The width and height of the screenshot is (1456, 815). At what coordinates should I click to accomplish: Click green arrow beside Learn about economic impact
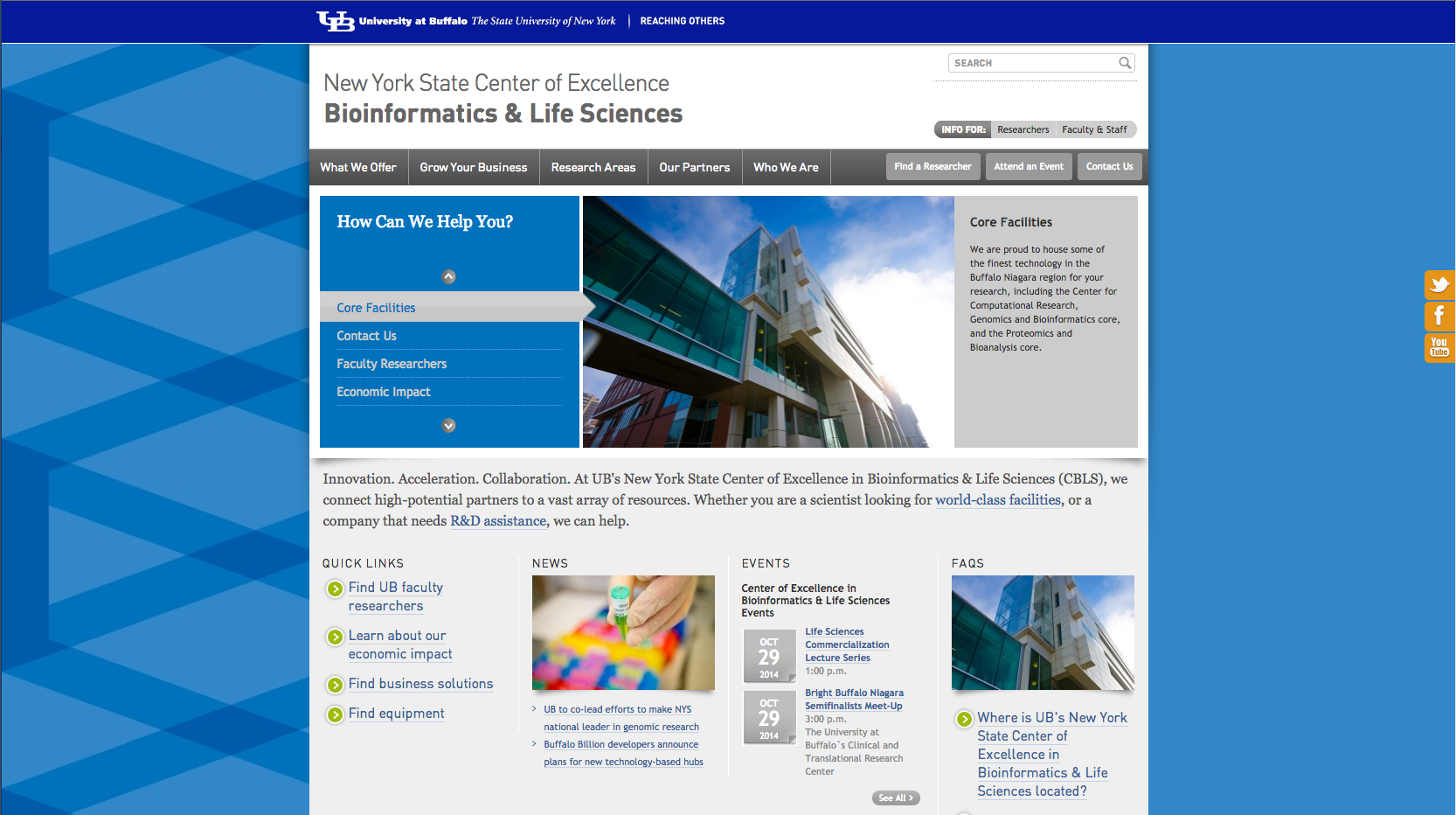pos(335,637)
